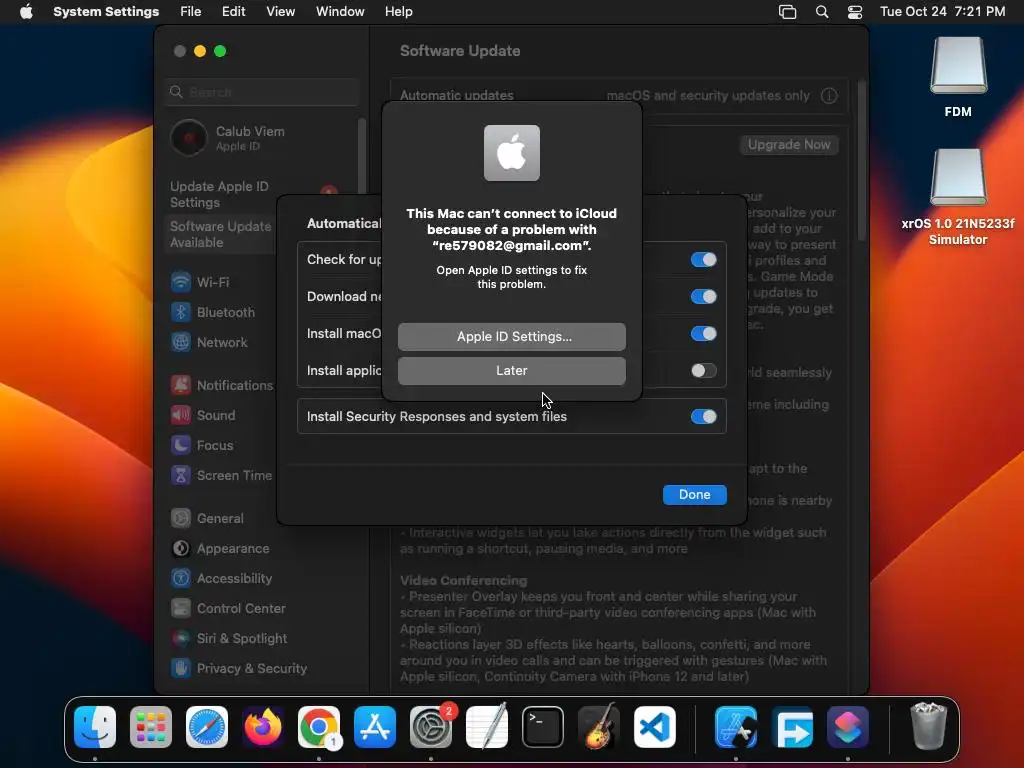The height and width of the screenshot is (768, 1024).
Task: Click the Software Update pane scrollbar
Action: tap(861, 161)
